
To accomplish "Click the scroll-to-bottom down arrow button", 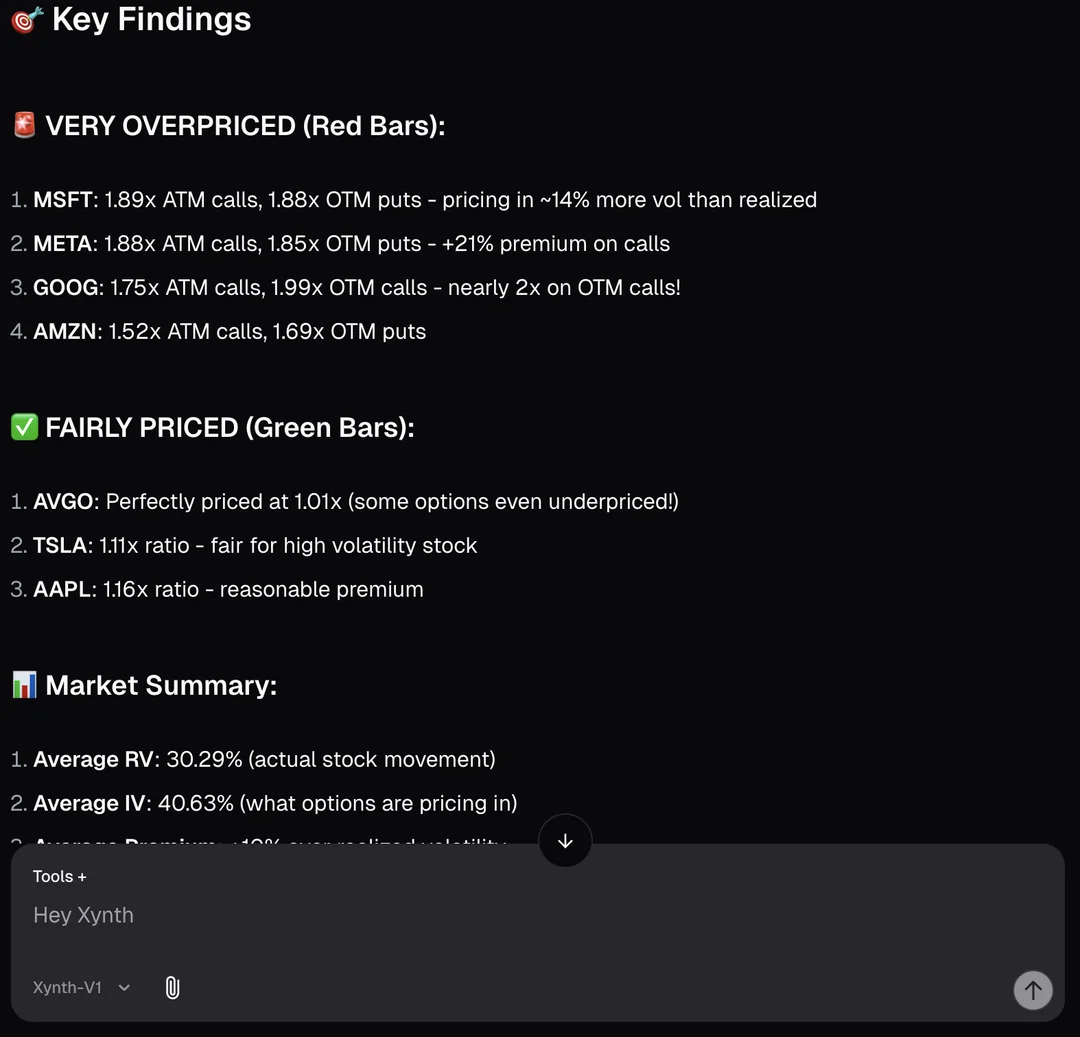I will click(565, 841).
